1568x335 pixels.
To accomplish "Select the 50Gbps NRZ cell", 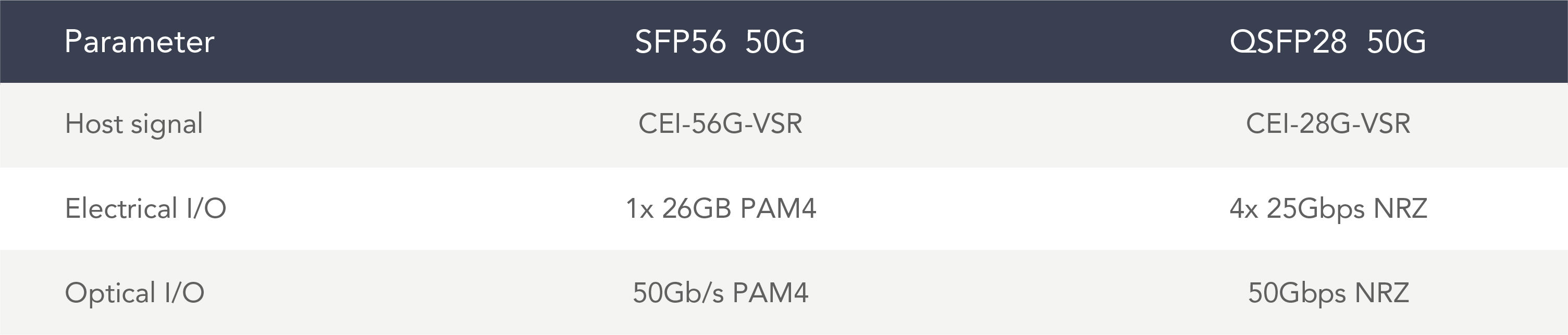I will pos(1328,294).
